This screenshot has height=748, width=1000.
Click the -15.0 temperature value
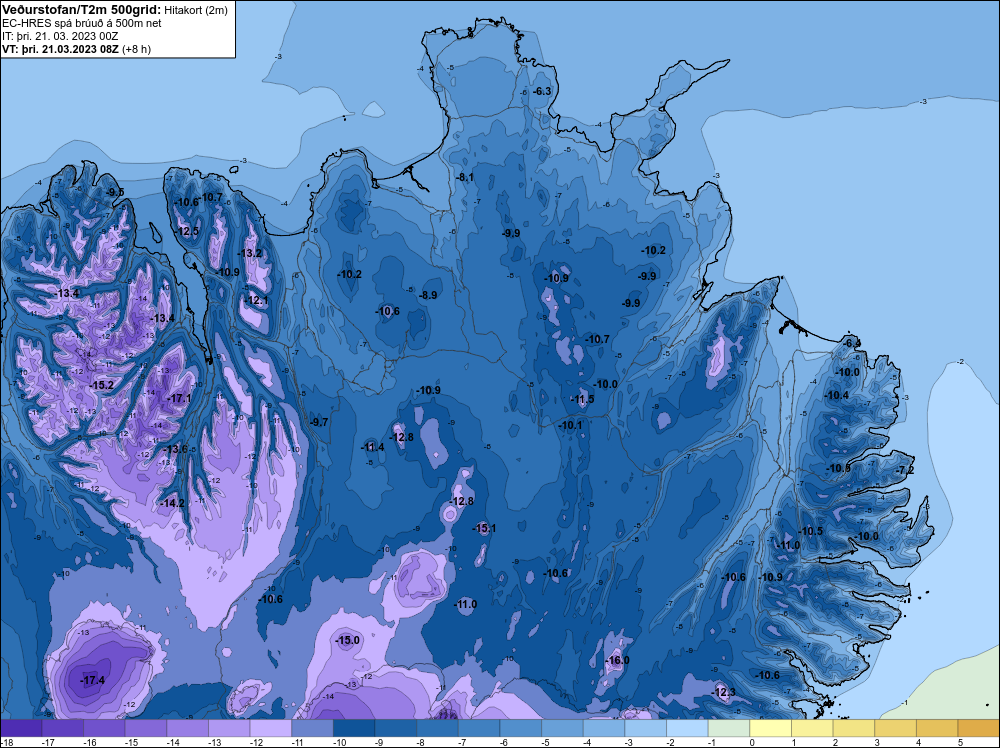coord(348,640)
